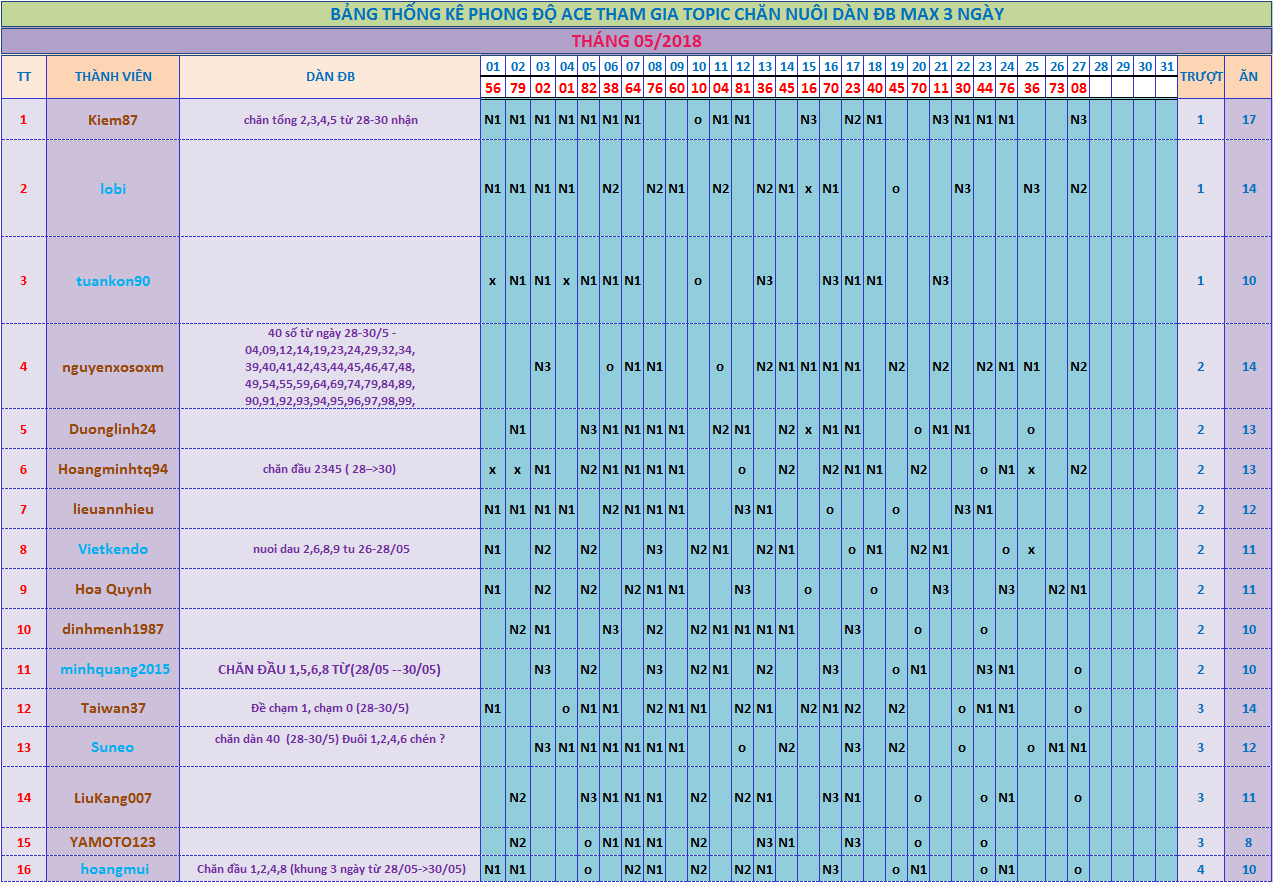Select the THÀNH VIÊN column header
Image resolution: width=1273 pixels, height=882 pixels.
click(113, 77)
